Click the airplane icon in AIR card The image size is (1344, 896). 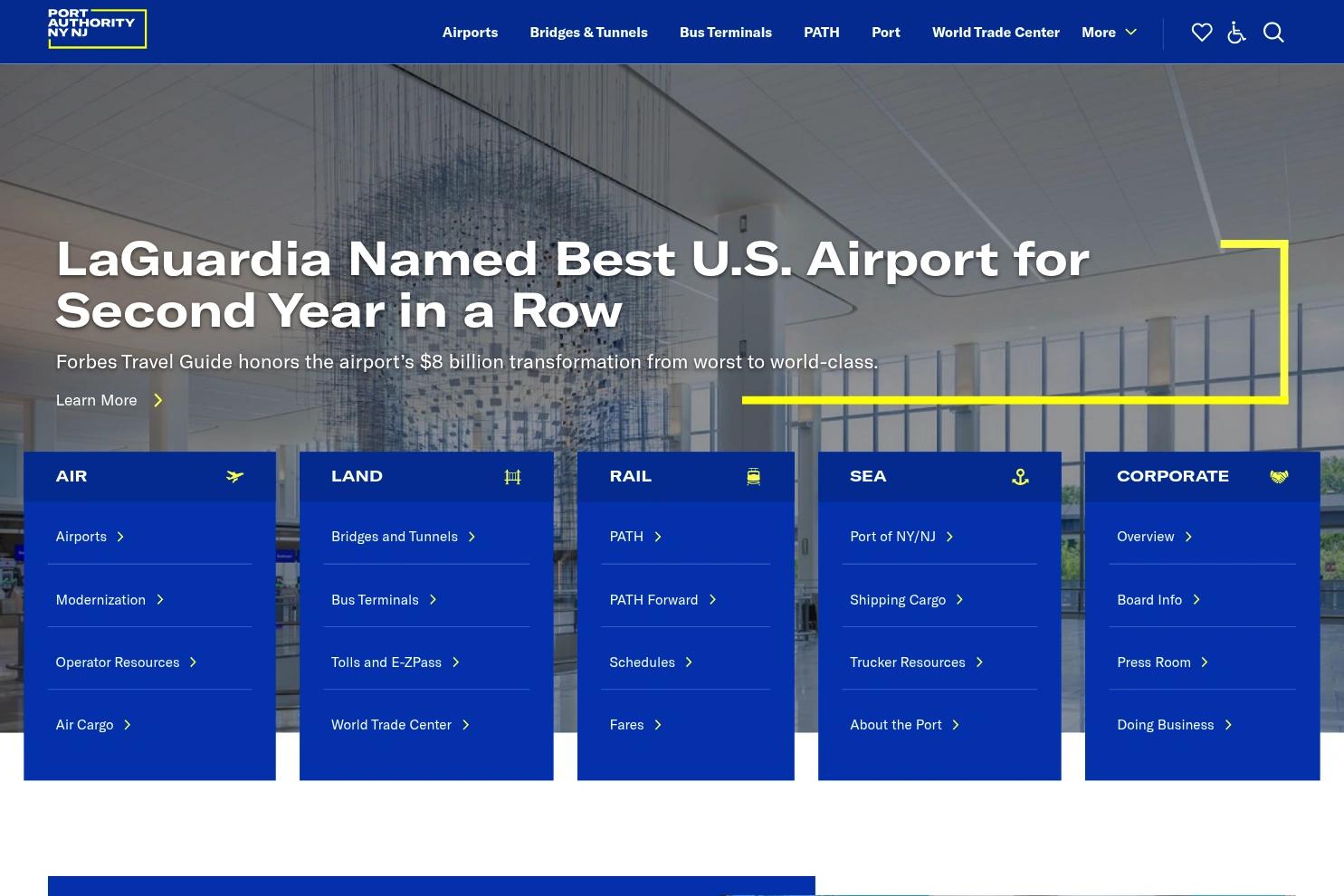pyautogui.click(x=234, y=477)
